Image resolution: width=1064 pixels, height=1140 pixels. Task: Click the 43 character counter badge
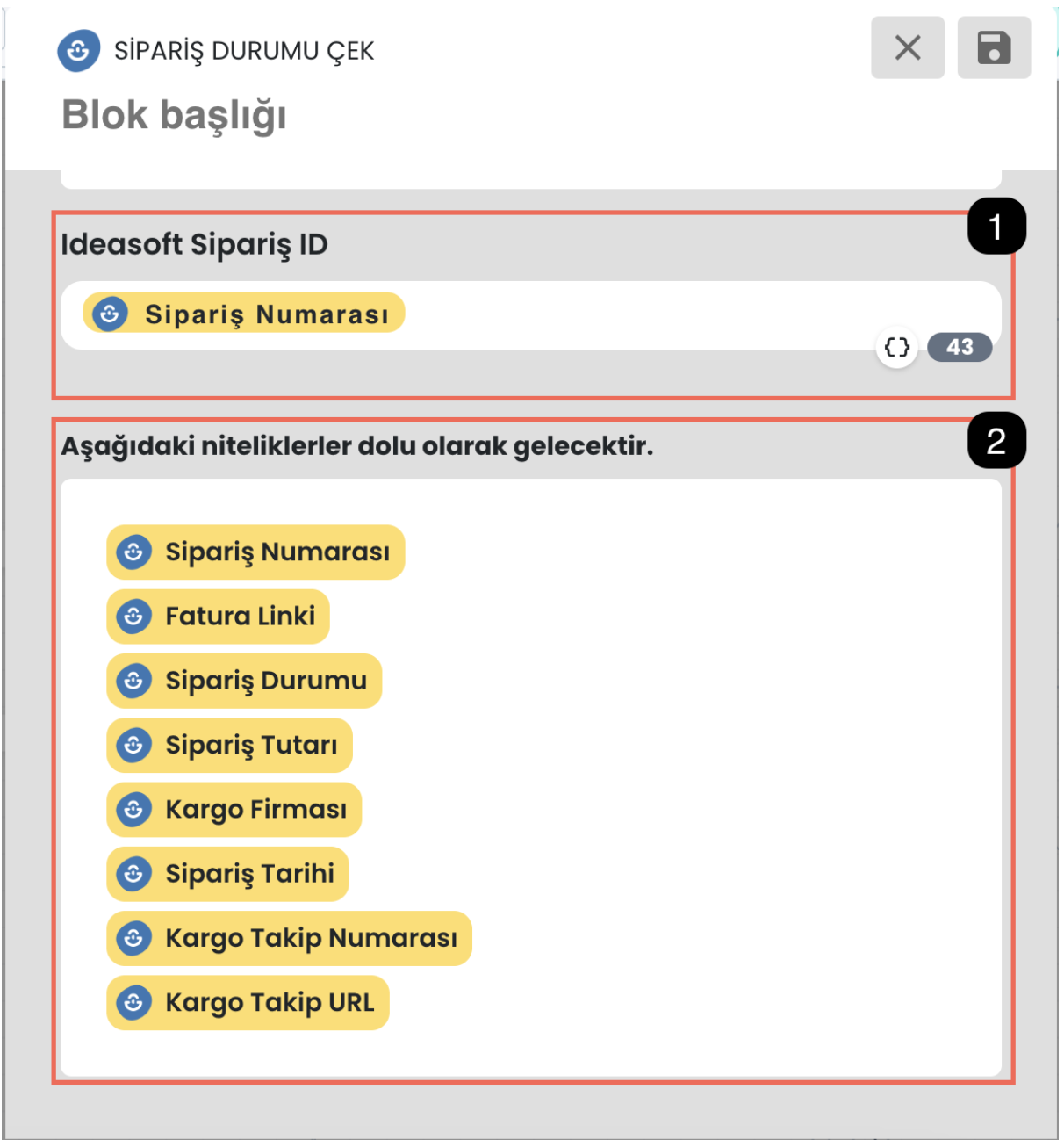(960, 347)
